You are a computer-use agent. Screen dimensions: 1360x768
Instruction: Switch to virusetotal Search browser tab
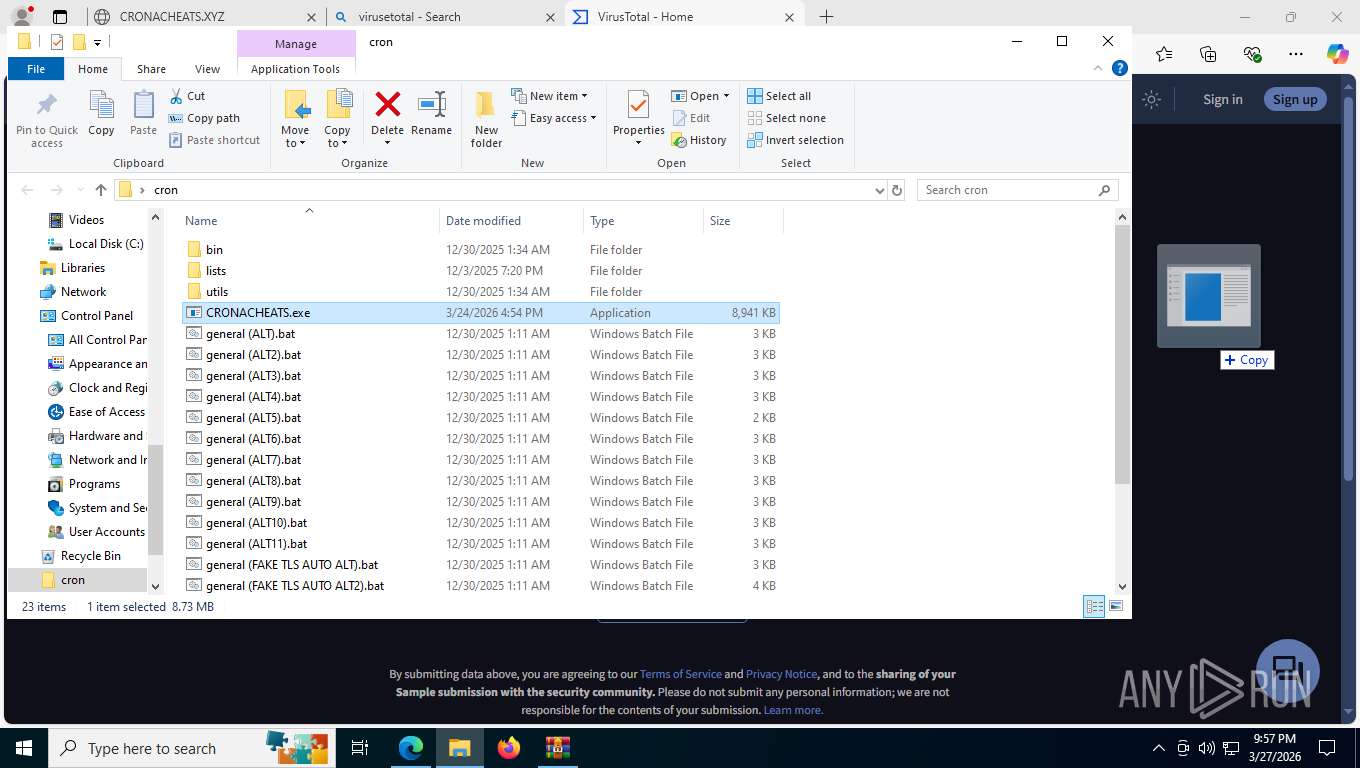444,17
